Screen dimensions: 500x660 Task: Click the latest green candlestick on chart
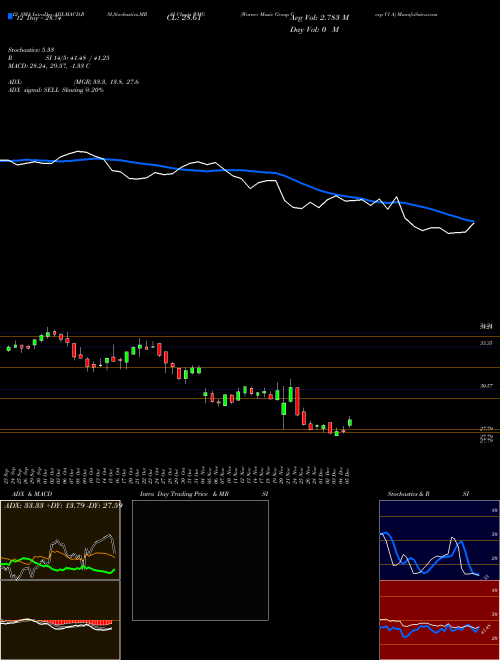coord(350,422)
